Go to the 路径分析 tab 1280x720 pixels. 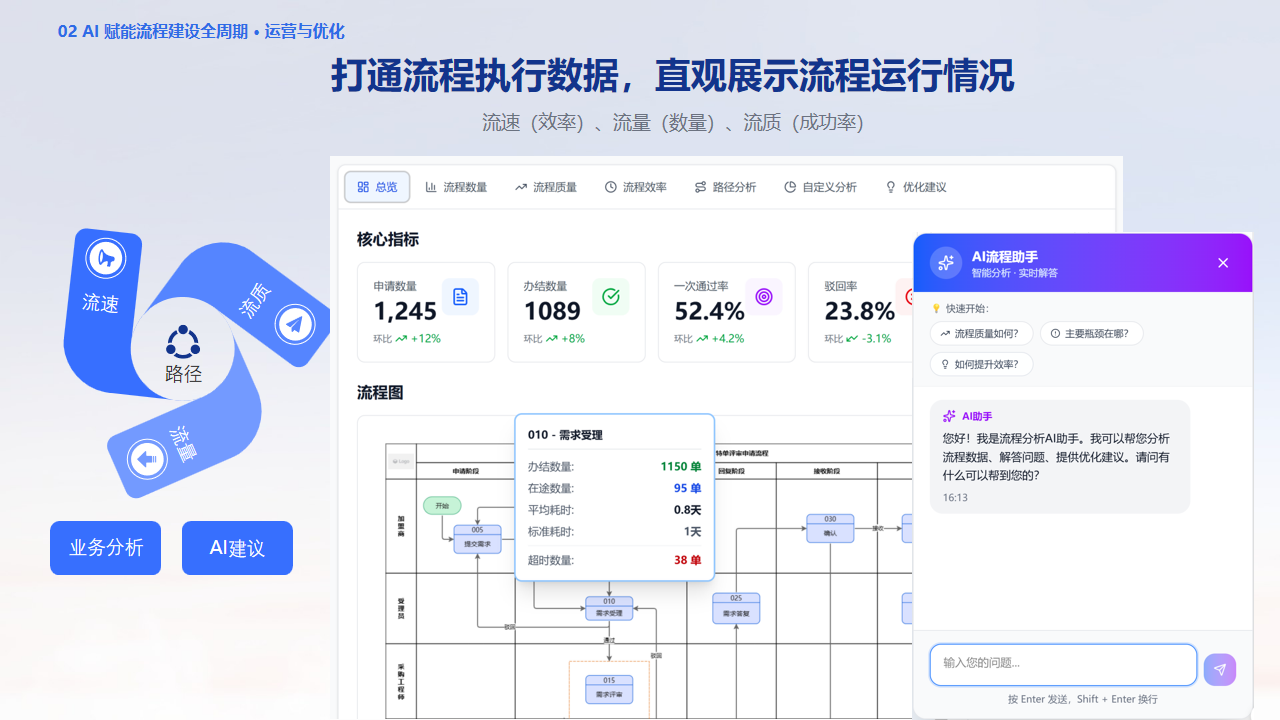[x=726, y=187]
